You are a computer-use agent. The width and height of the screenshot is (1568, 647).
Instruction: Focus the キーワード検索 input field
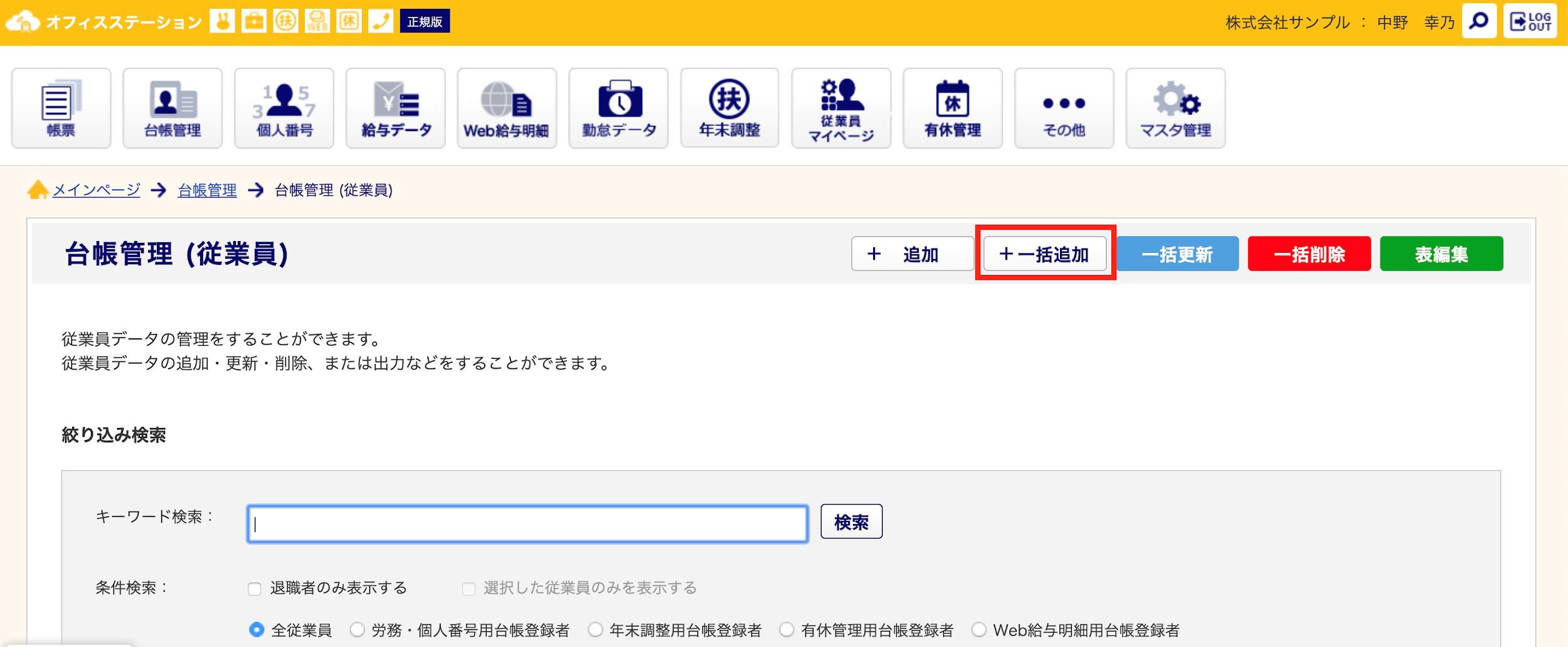coord(527,523)
